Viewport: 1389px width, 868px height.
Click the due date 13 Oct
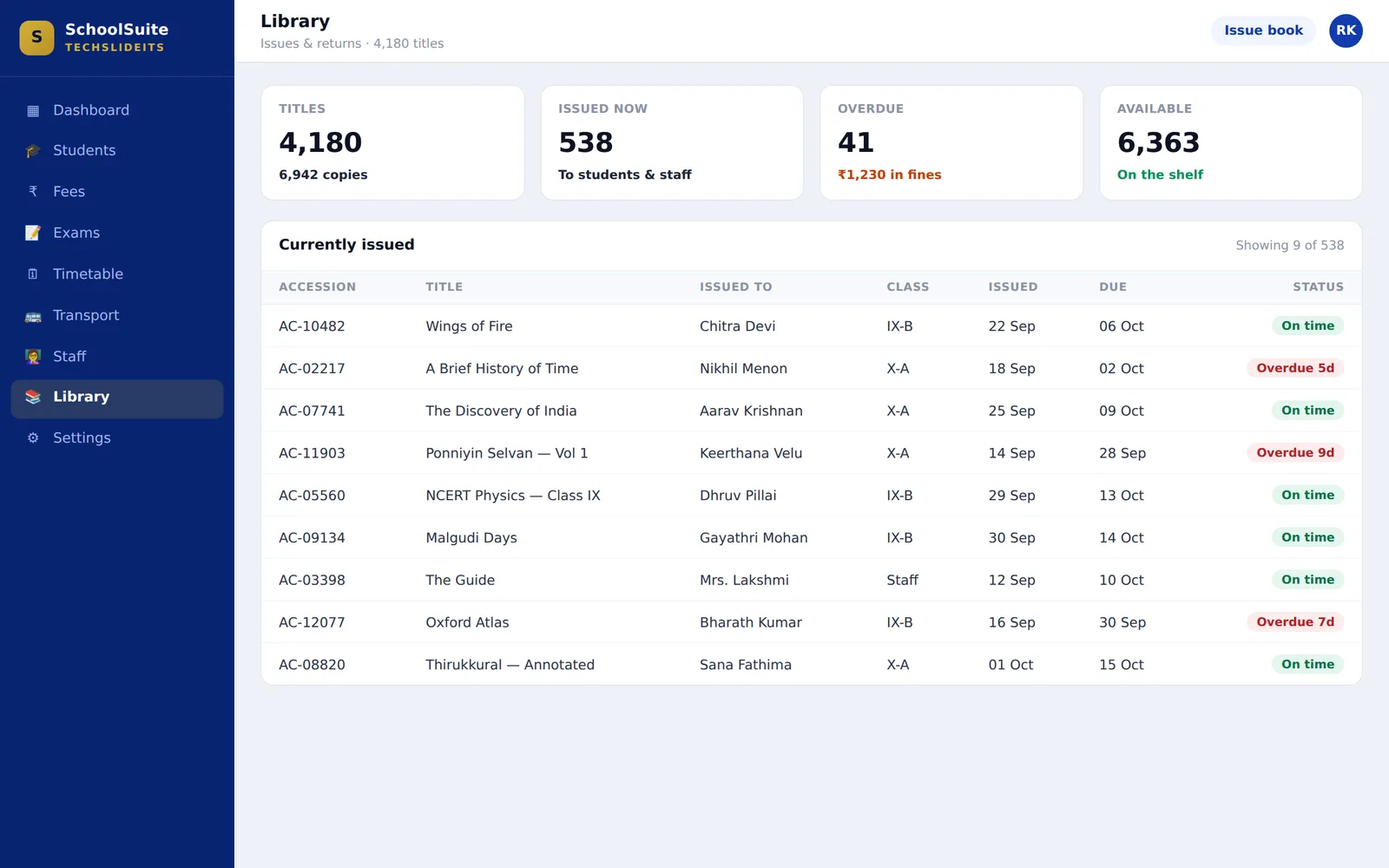[1121, 496]
